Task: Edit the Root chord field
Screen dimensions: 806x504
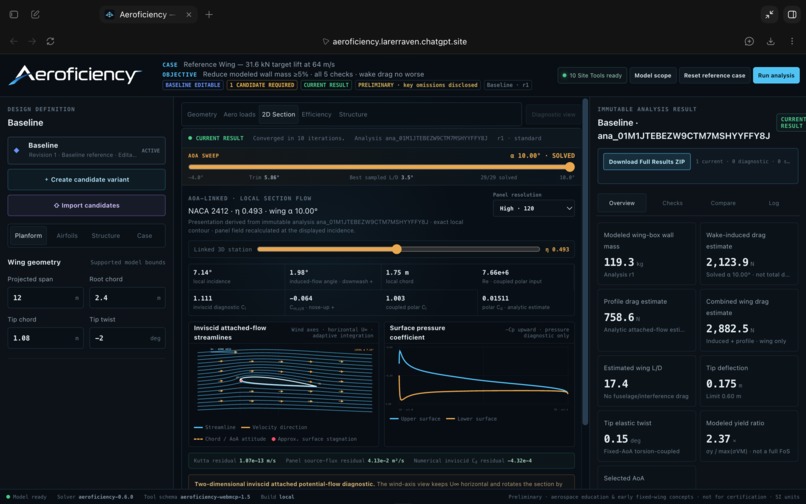Action: click(127, 297)
